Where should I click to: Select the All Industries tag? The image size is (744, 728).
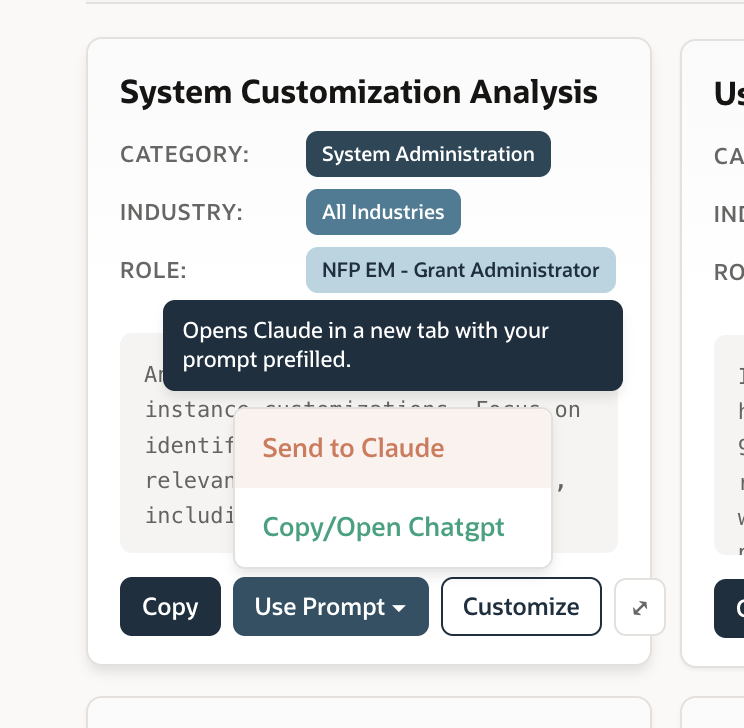[383, 212]
